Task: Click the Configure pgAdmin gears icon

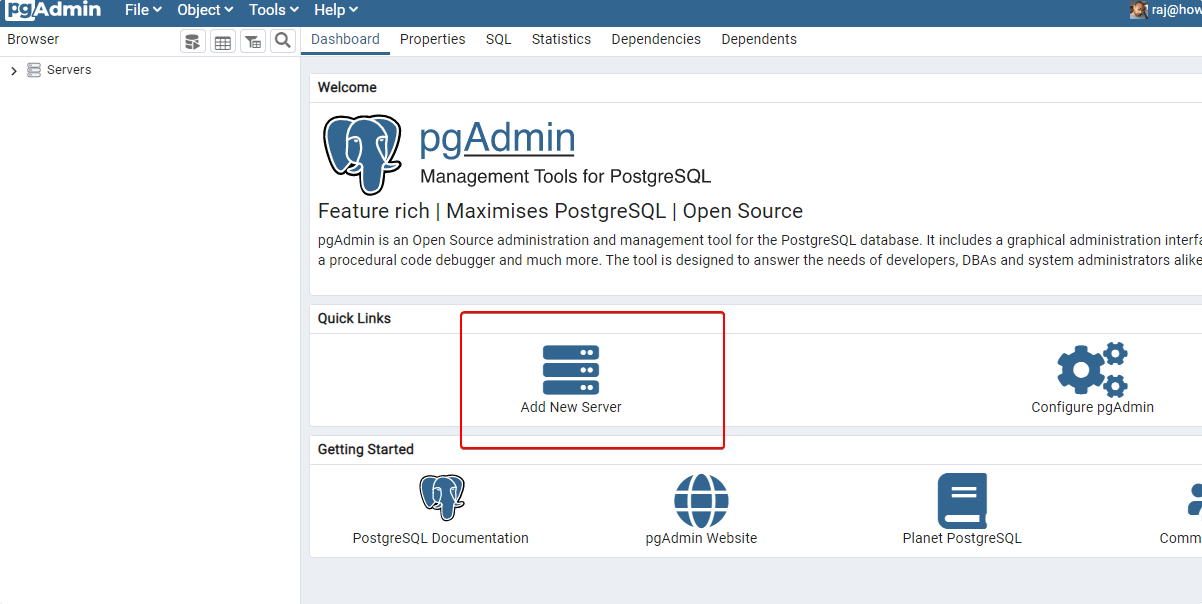Action: point(1092,369)
